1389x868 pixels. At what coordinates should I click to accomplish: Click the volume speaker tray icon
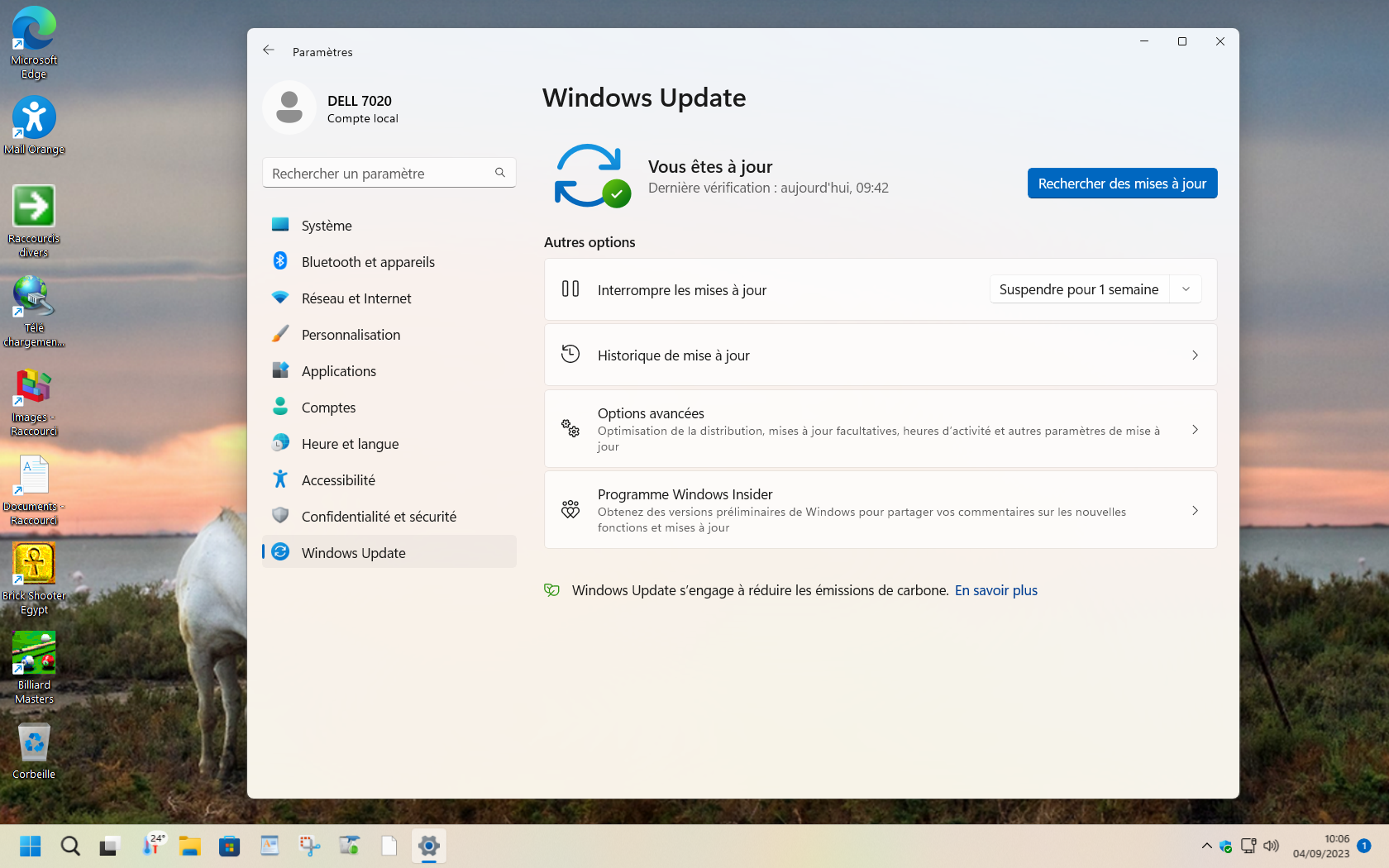[1272, 846]
